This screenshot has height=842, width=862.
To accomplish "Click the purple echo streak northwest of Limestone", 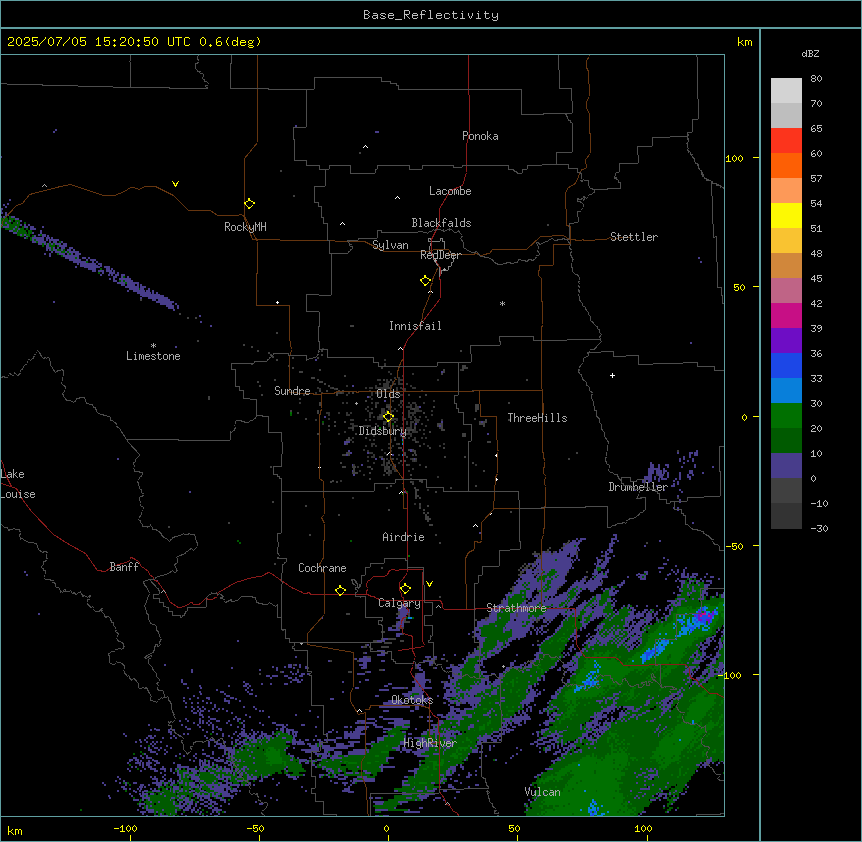I will 88,263.
